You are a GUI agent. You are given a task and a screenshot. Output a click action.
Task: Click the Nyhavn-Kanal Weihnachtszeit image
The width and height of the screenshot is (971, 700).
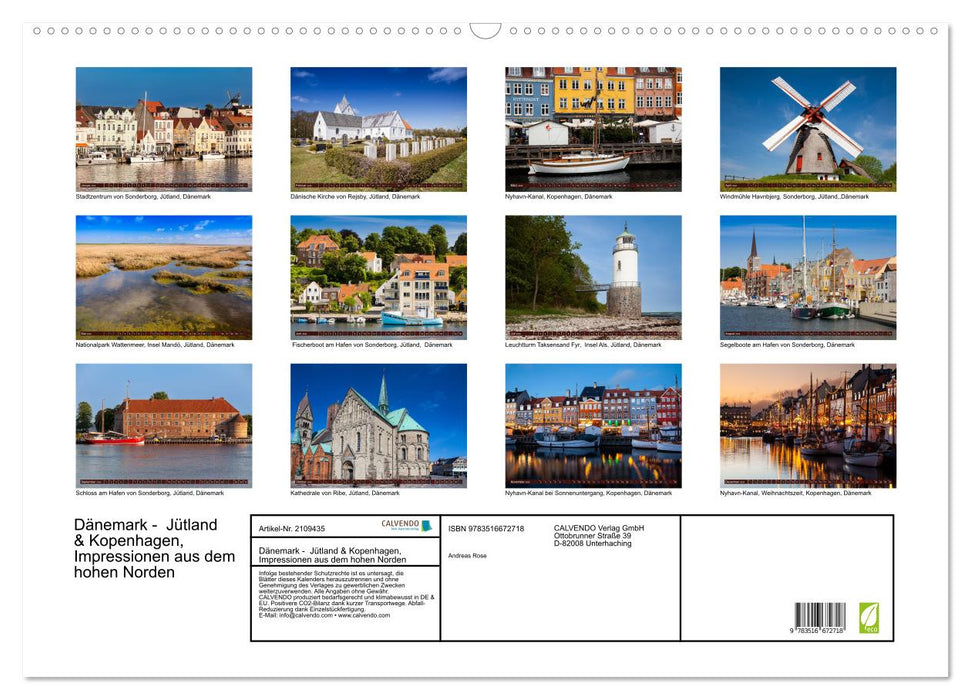click(807, 424)
